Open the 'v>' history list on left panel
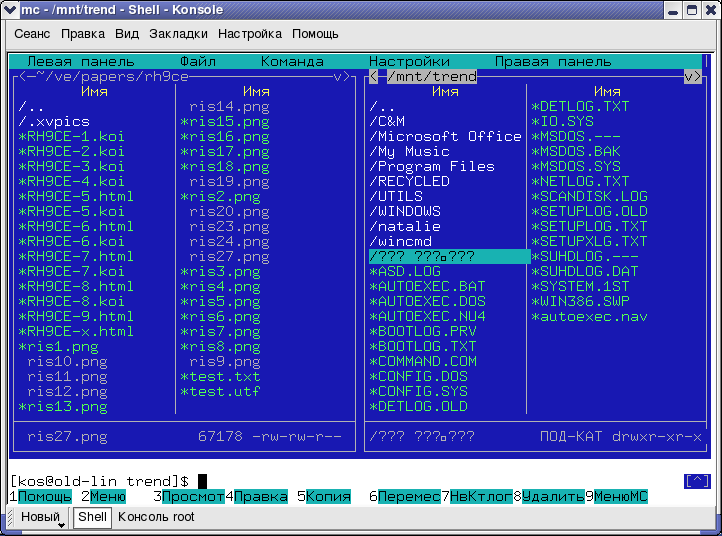Screen dimensions: 722x536 point(342,76)
